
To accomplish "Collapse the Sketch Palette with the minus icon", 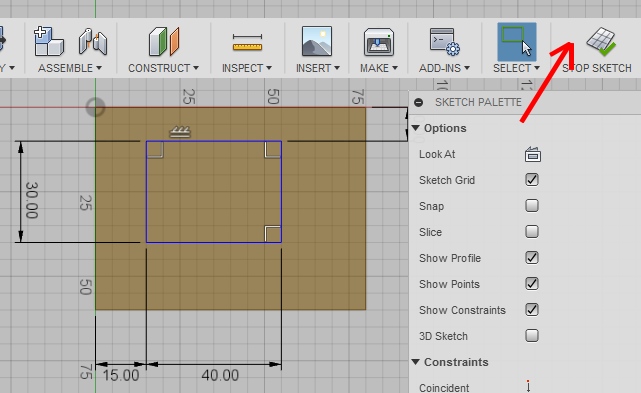I will click(418, 102).
